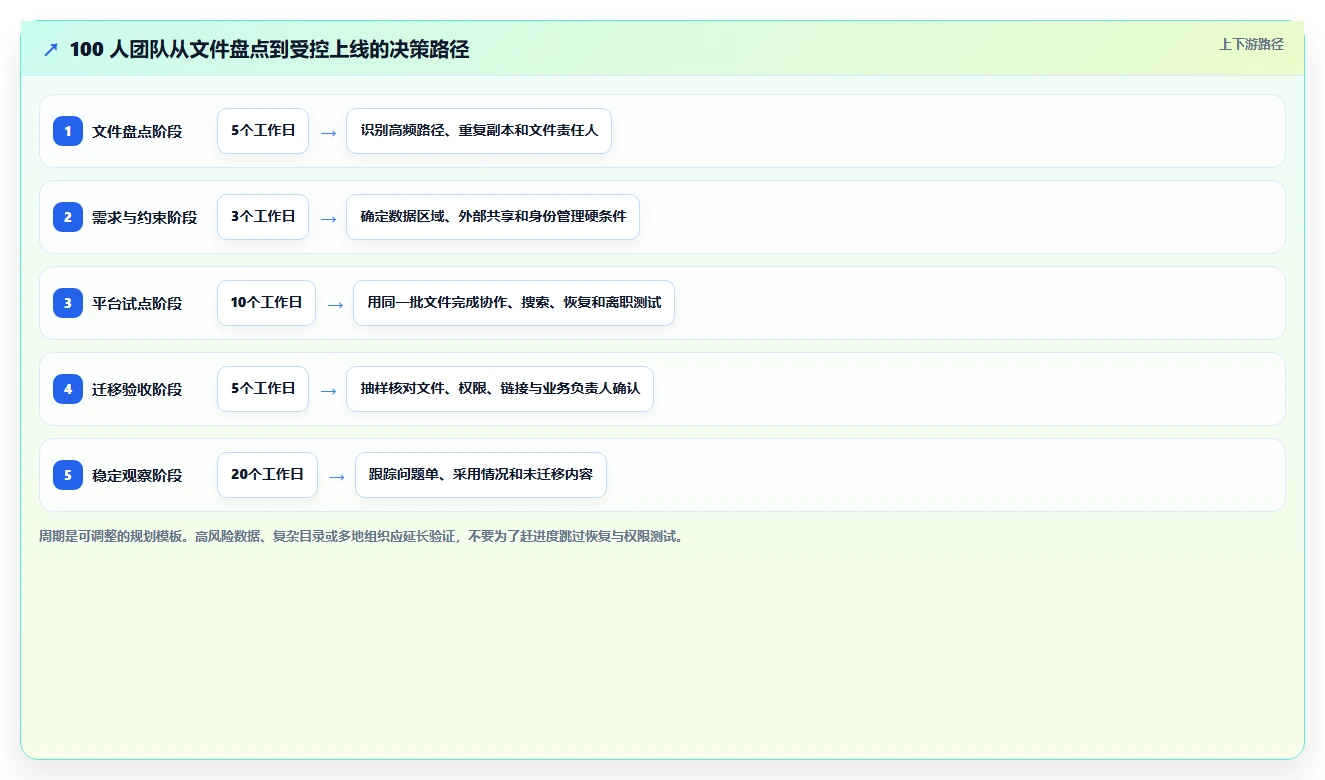Click 确定数据区域、外部共享和身份管理硬条件 box
The width and height of the screenshot is (1325, 780).
[493, 217]
